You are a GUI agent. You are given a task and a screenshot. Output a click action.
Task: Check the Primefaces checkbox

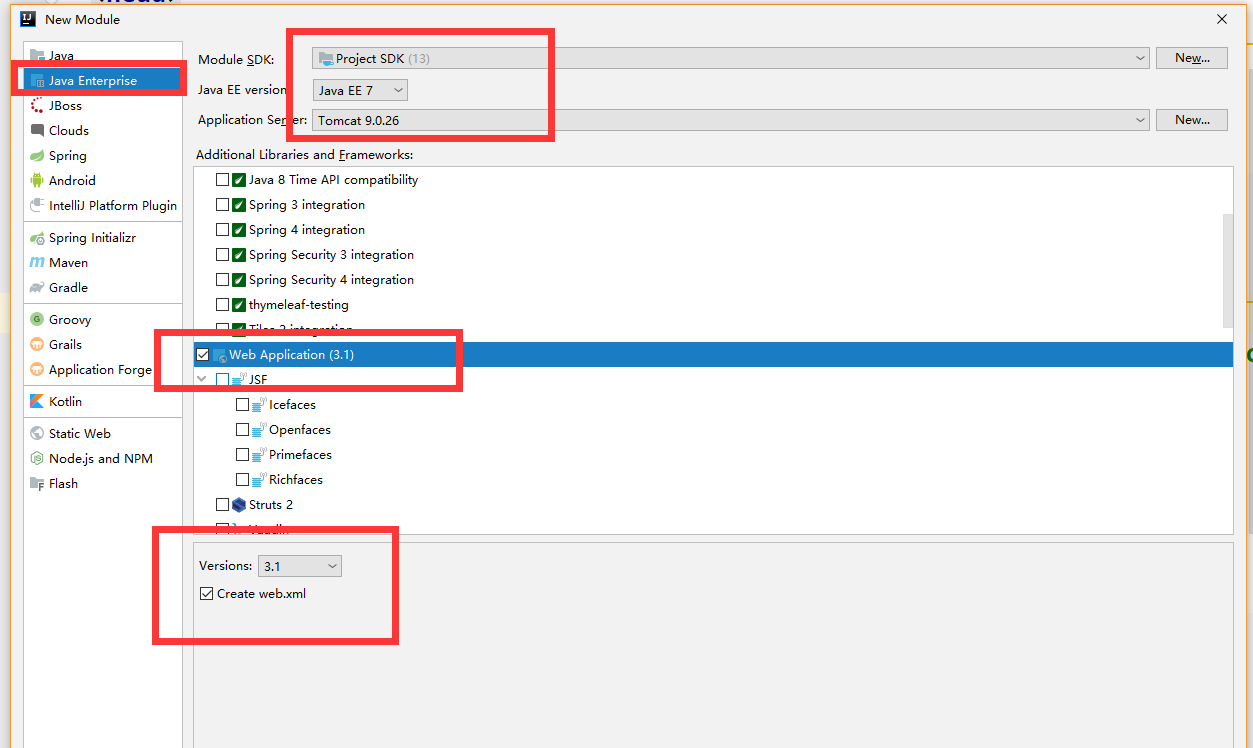coord(242,455)
